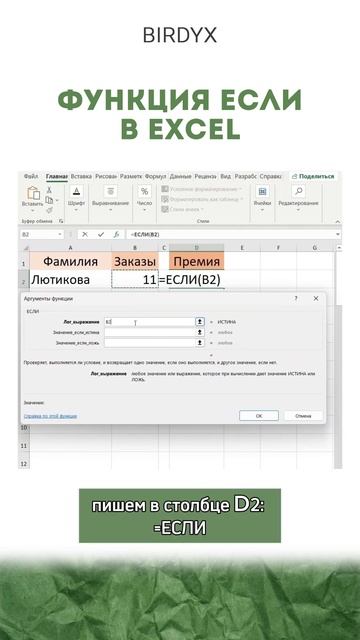Viewport: 360px width, 640px height.
Task: Select column E header
Action: pyautogui.click(x=242, y=248)
